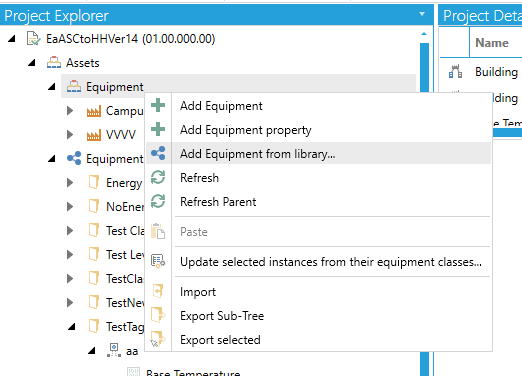The width and height of the screenshot is (522, 376).
Task: Expand the Energy class node
Action: (x=70, y=183)
